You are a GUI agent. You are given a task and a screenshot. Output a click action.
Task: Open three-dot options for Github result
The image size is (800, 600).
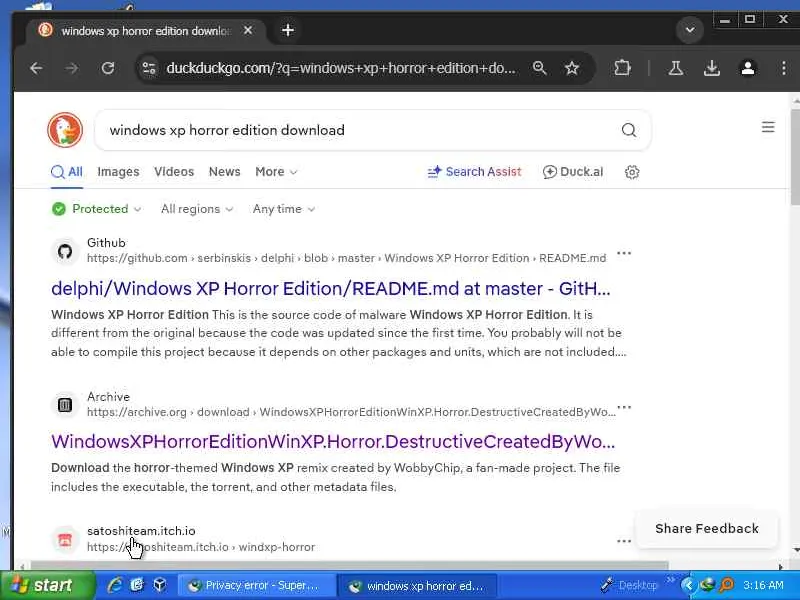point(623,253)
